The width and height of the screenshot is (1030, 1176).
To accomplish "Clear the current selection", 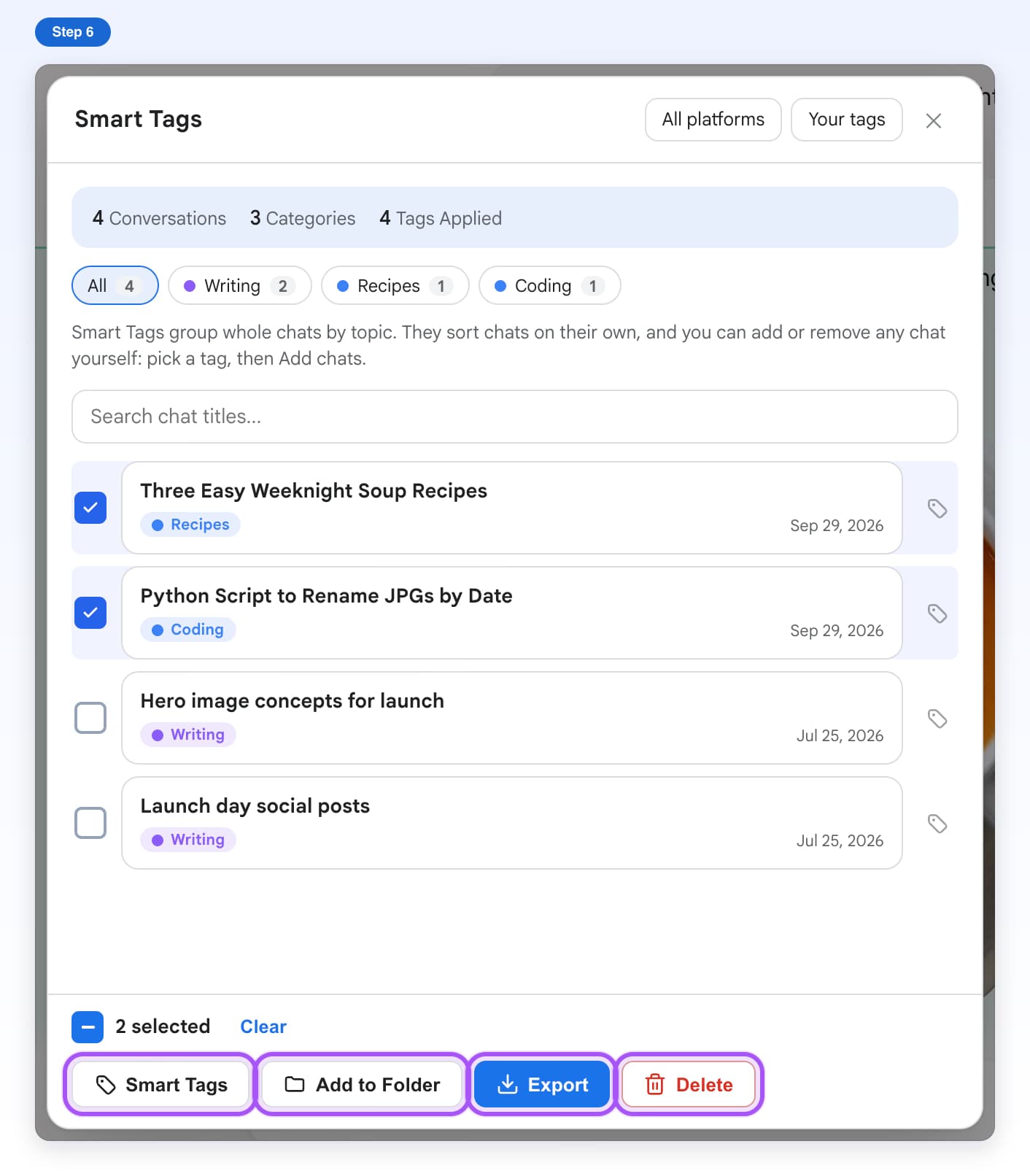I will click(263, 1026).
